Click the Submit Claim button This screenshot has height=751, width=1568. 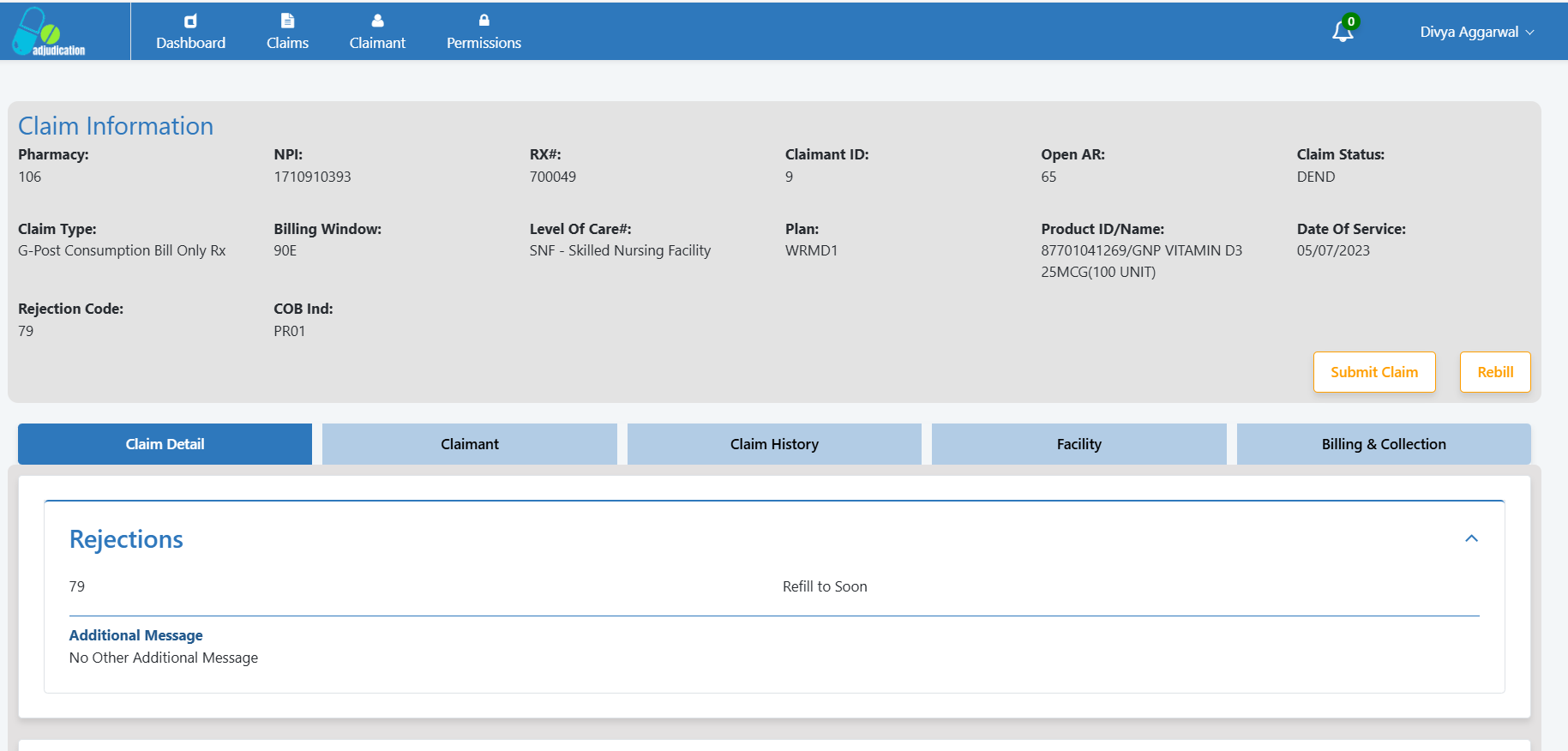coord(1373,372)
